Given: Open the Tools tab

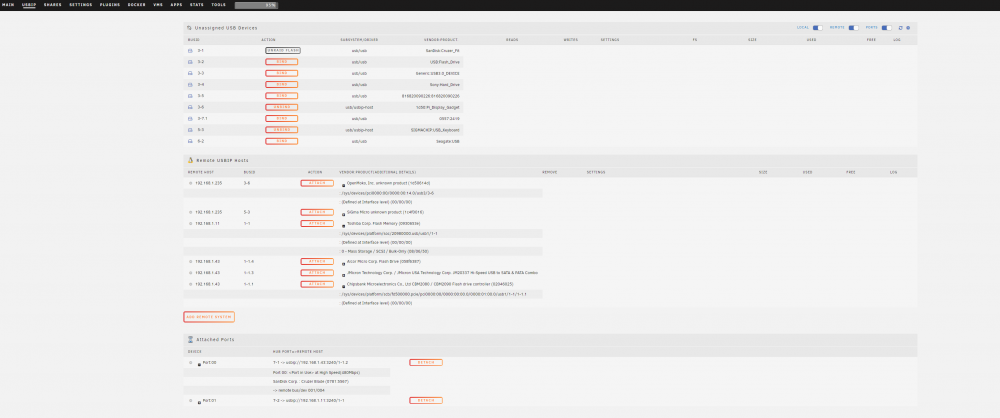Looking at the screenshot, I should [x=218, y=5].
